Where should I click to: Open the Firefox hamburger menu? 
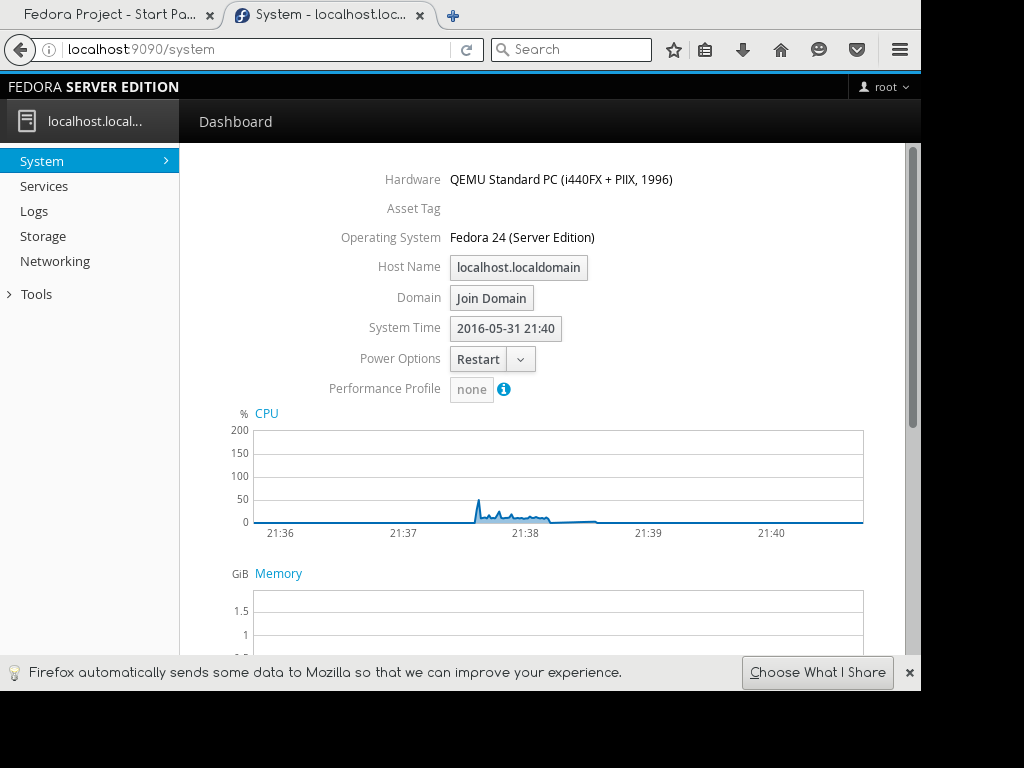pyautogui.click(x=900, y=50)
